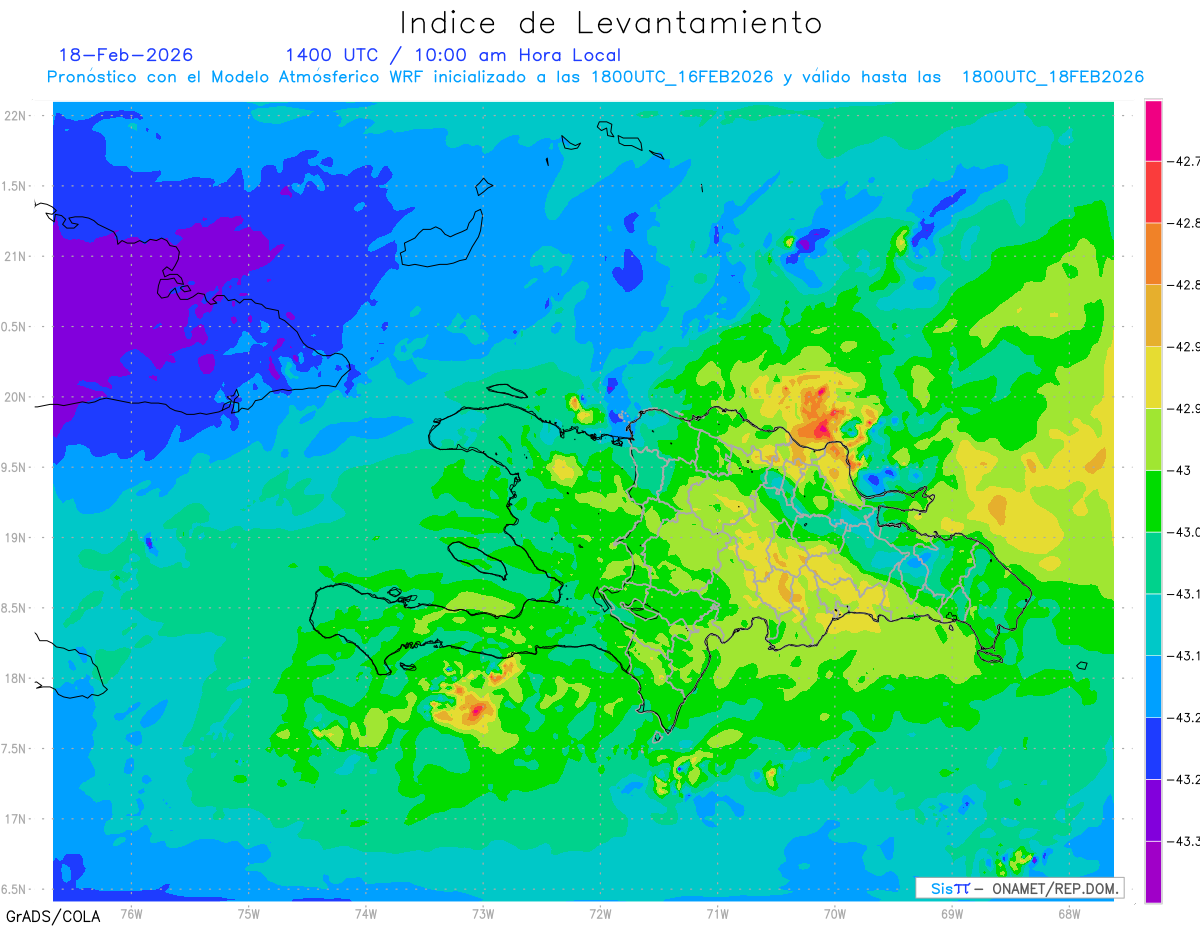The width and height of the screenshot is (1200, 927).
Task: Click the '1400 UTC / 10:00 am Hora Local' text
Action: click(x=453, y=55)
